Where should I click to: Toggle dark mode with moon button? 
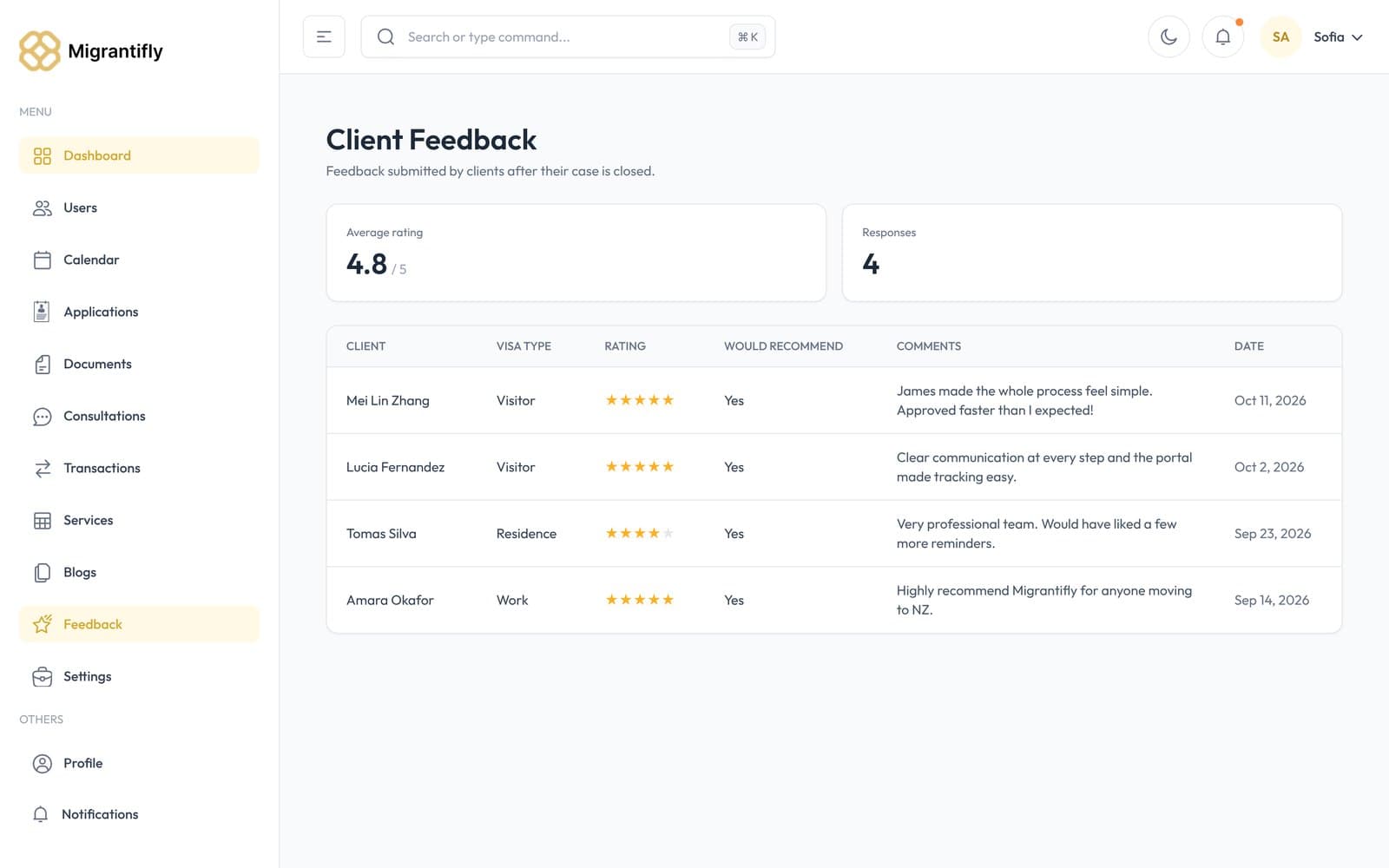point(1168,37)
